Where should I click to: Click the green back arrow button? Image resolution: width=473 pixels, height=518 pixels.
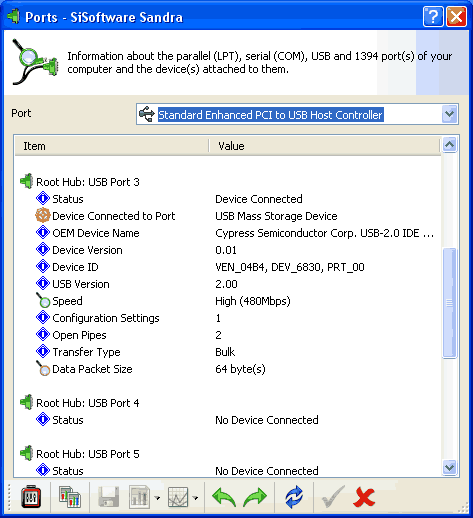pos(224,497)
